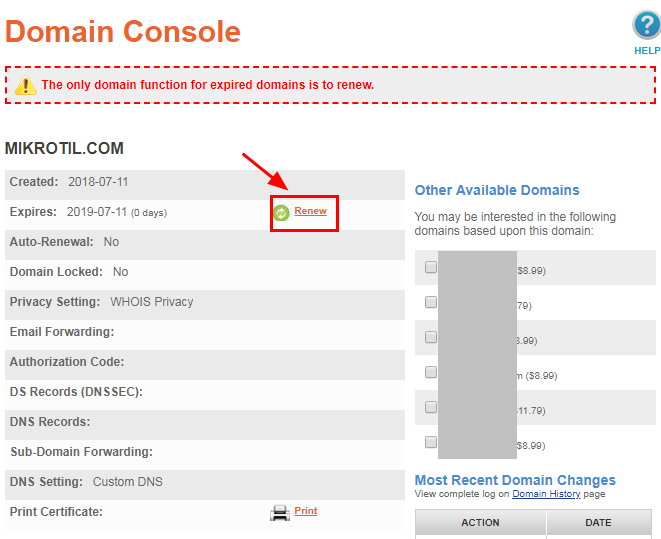Click the expired domains warning message
Image resolution: width=661 pixels, height=539 pixels.
208,85
